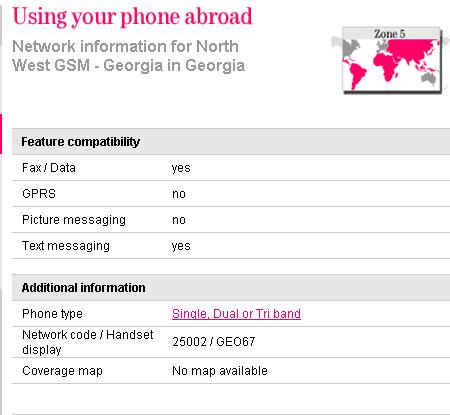This screenshot has width=450, height=415.
Task: Click the Additional information section header
Action: coord(231,288)
